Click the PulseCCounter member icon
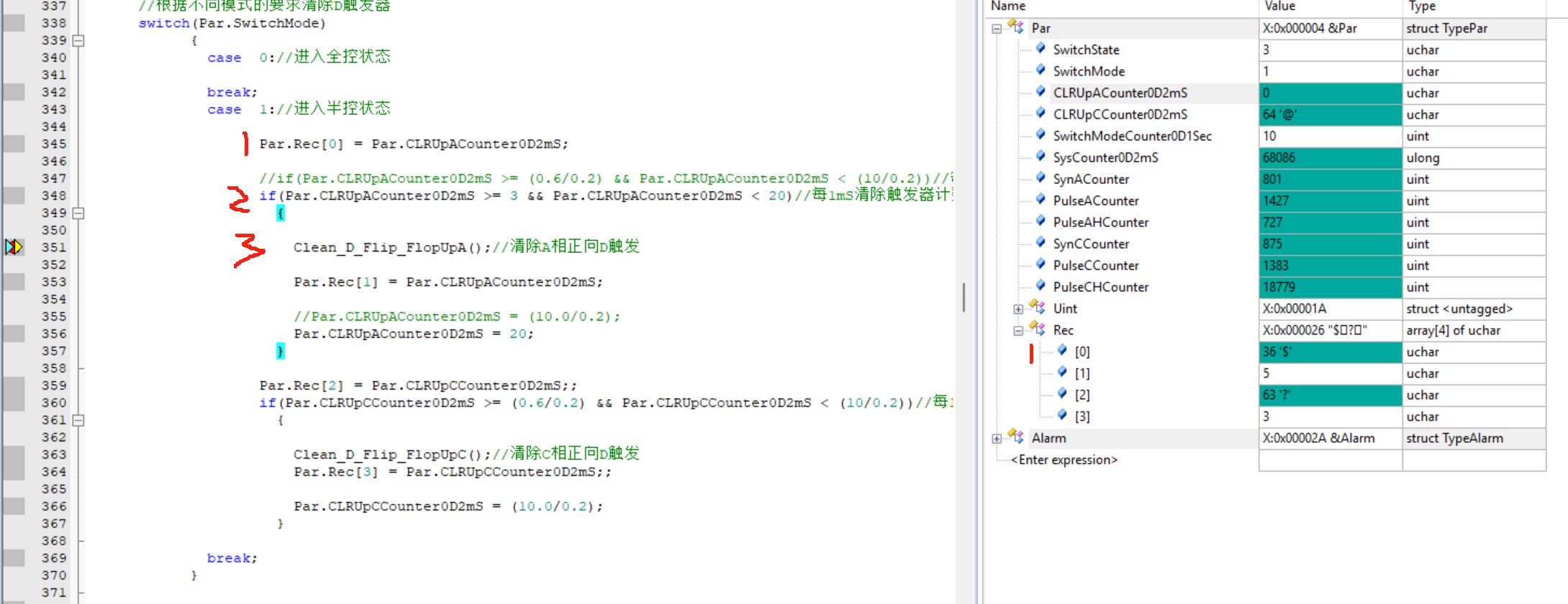The image size is (1568, 604). (x=1041, y=264)
